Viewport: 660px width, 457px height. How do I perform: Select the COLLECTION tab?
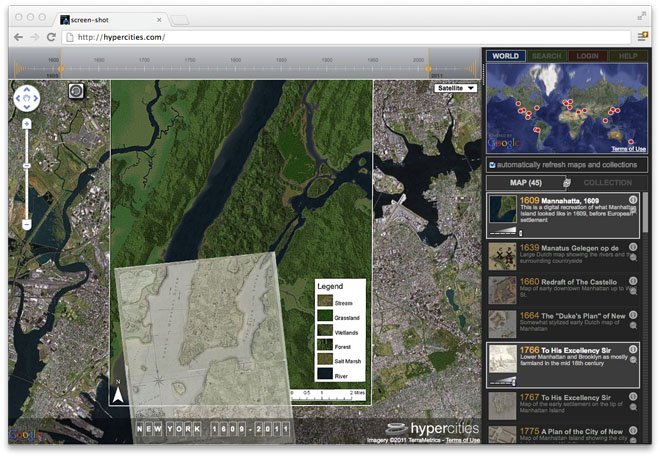click(607, 183)
